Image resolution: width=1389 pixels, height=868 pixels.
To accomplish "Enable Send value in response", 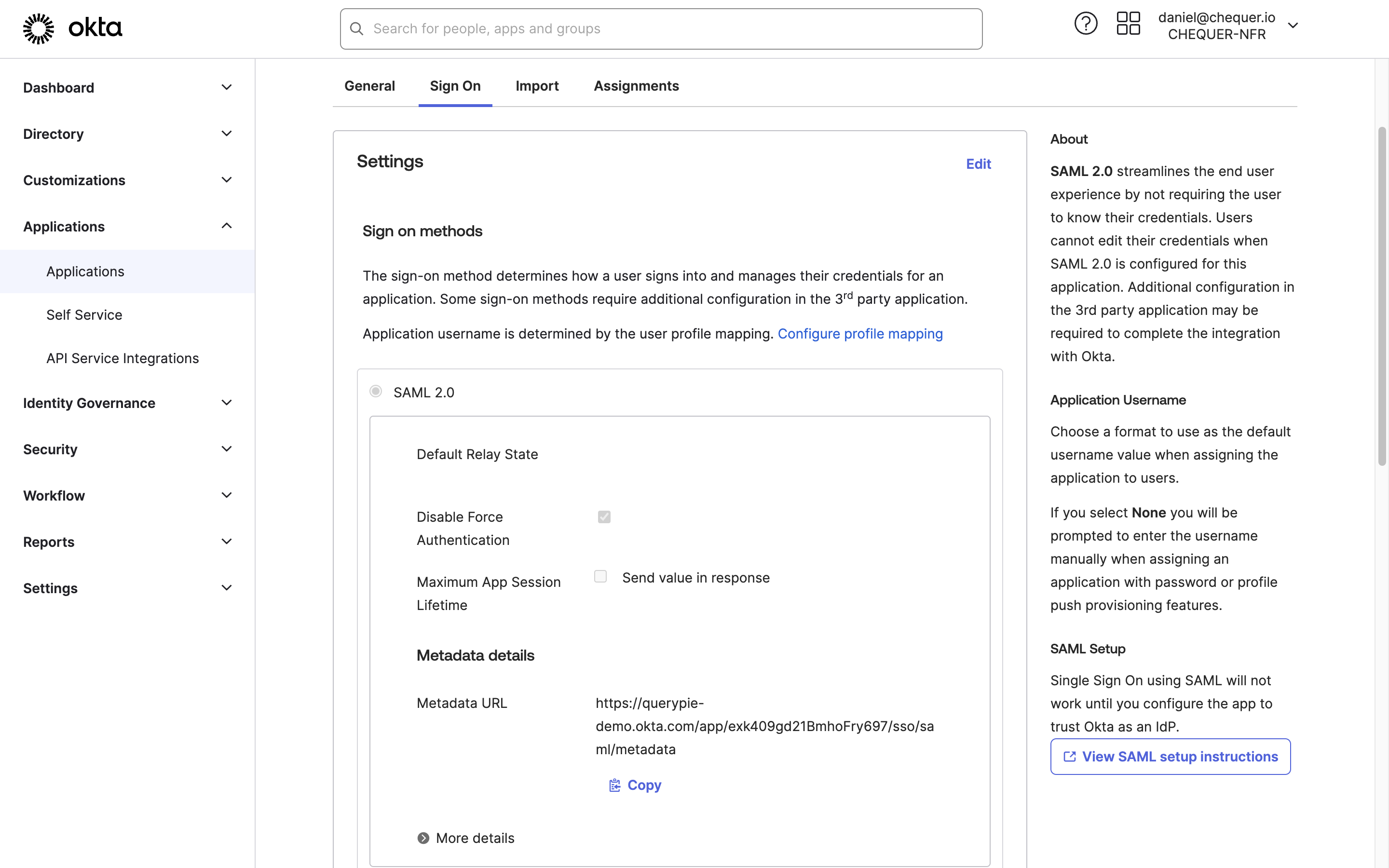I will pyautogui.click(x=600, y=576).
